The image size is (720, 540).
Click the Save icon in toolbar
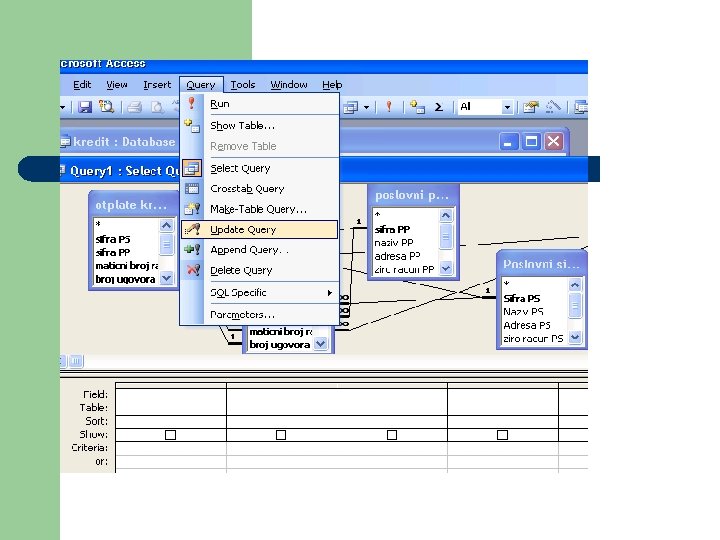(84, 107)
